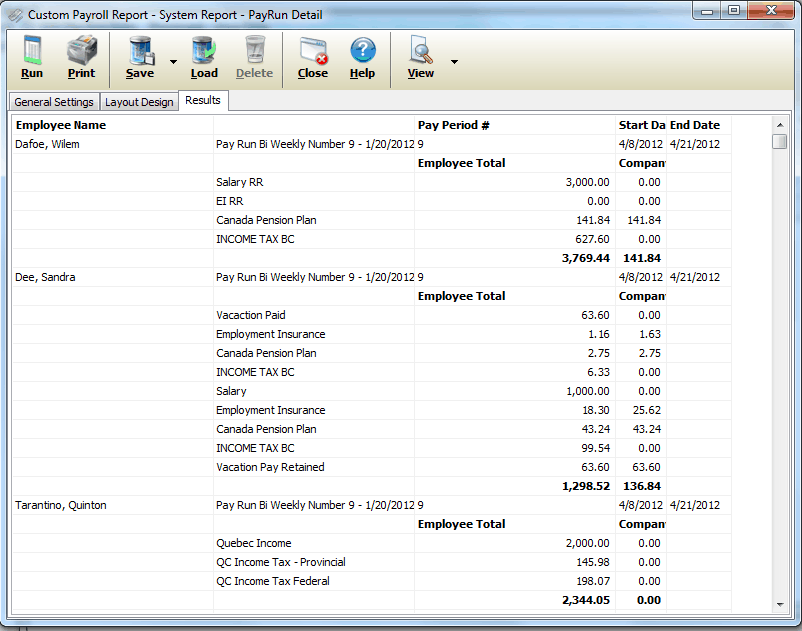
Task: Click the Close report icon
Action: coord(313,57)
